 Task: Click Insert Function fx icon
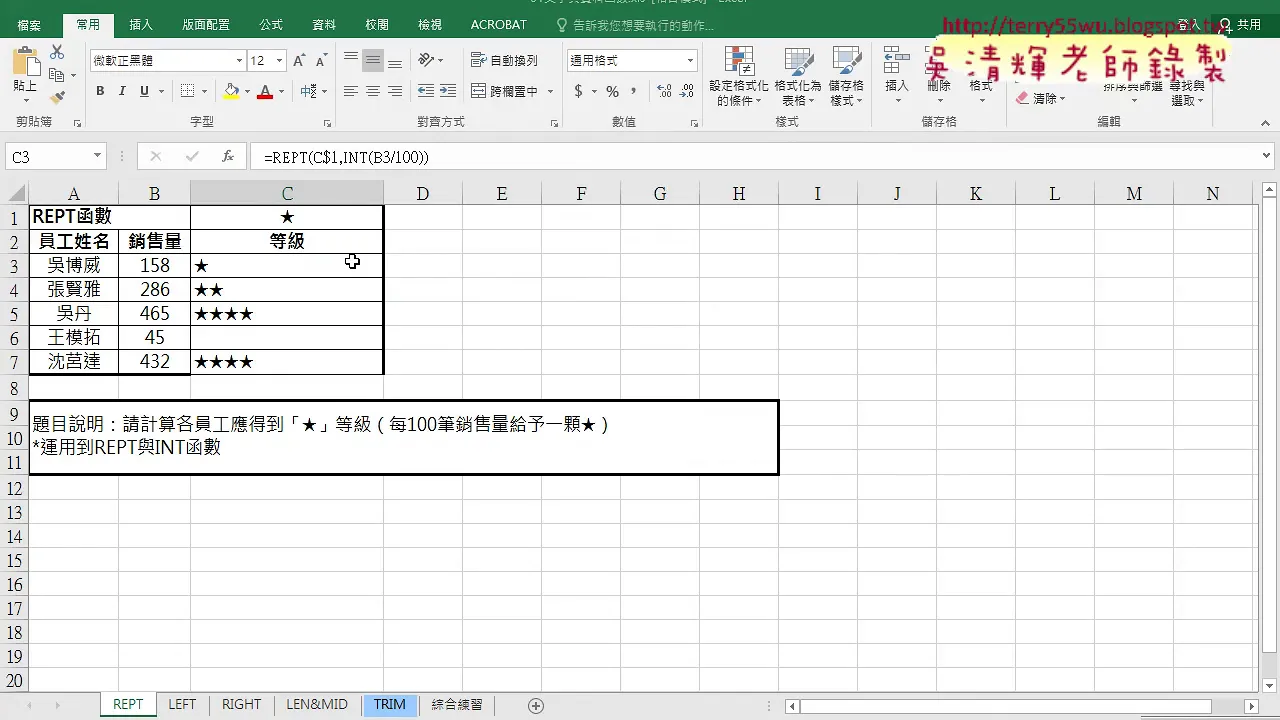pyautogui.click(x=228, y=157)
